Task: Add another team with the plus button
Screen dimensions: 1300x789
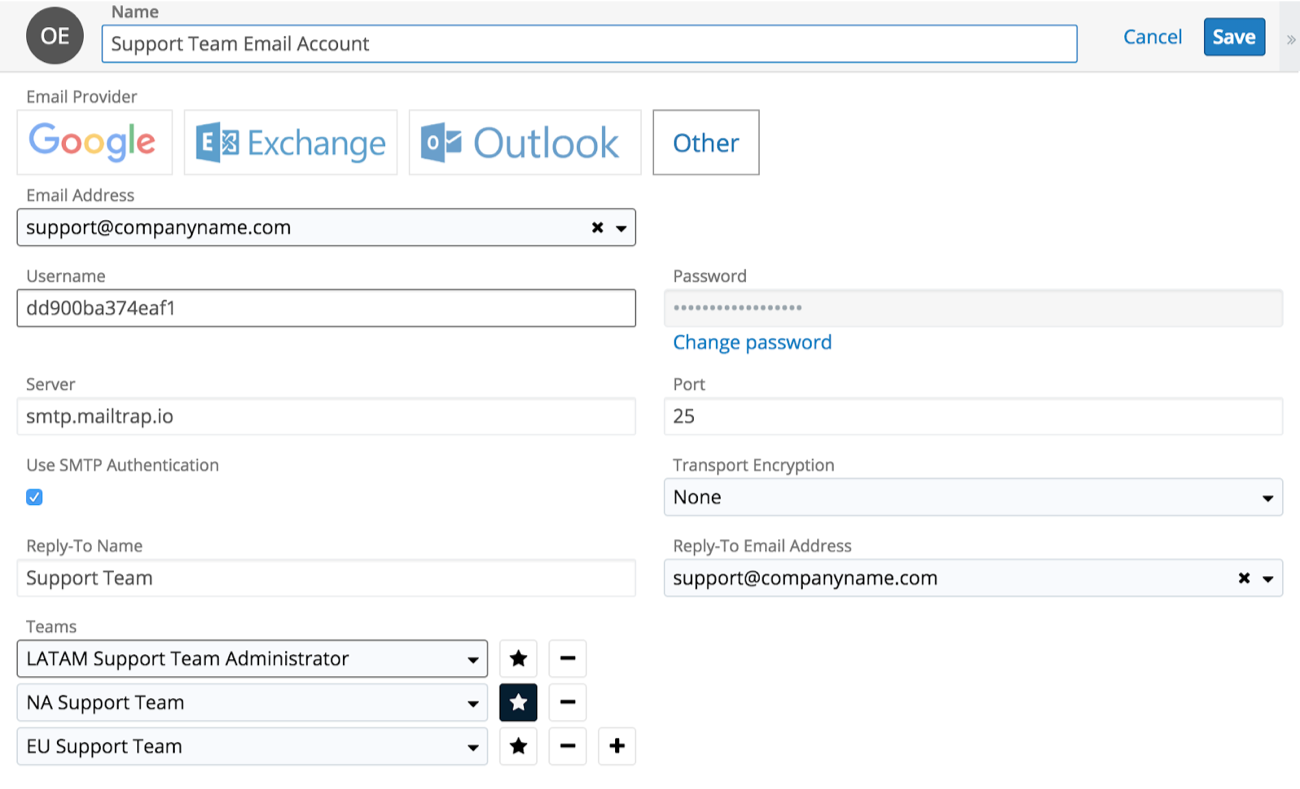Action: click(x=617, y=747)
